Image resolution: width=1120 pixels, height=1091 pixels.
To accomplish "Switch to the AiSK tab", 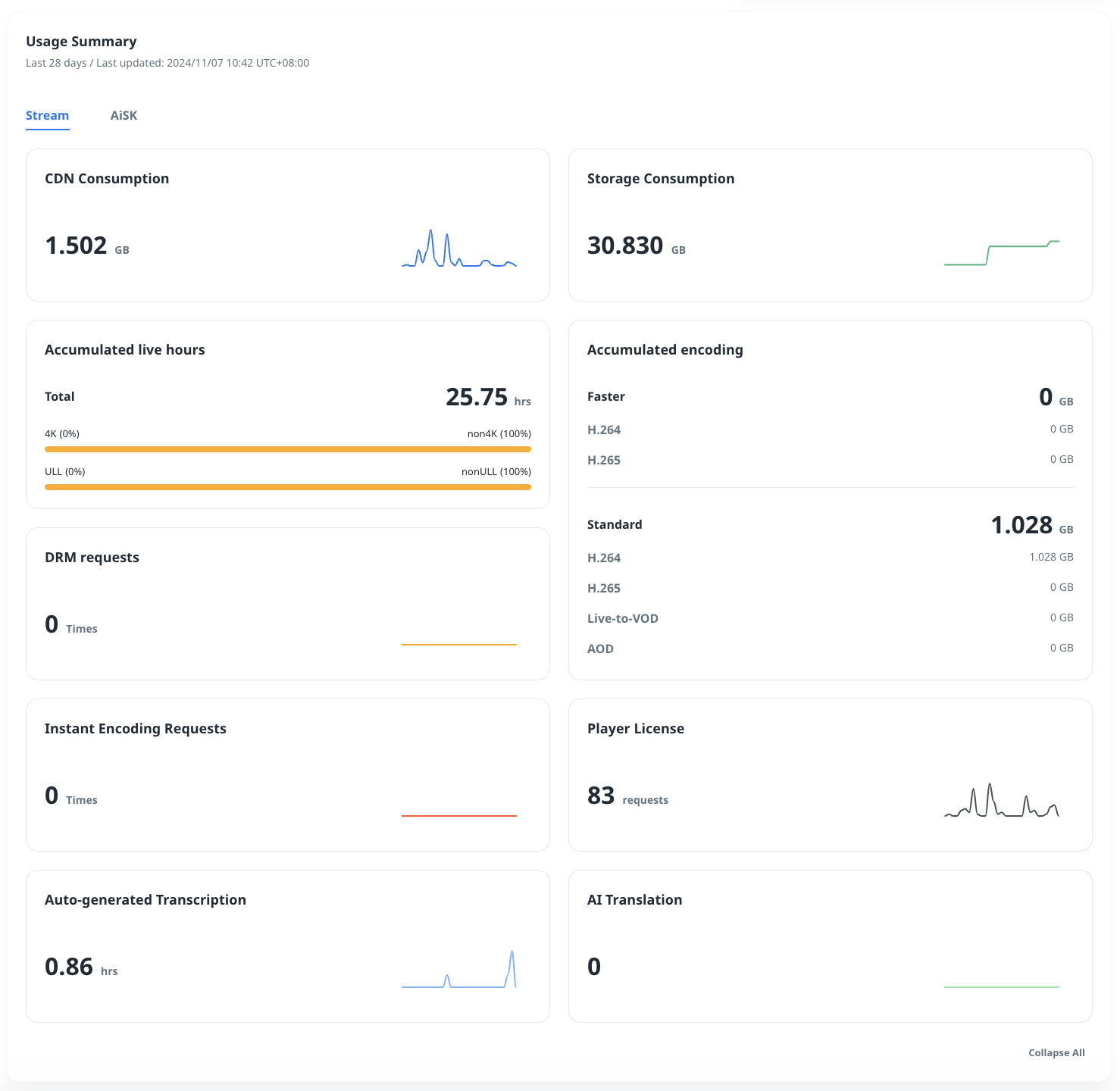I will coord(124,116).
